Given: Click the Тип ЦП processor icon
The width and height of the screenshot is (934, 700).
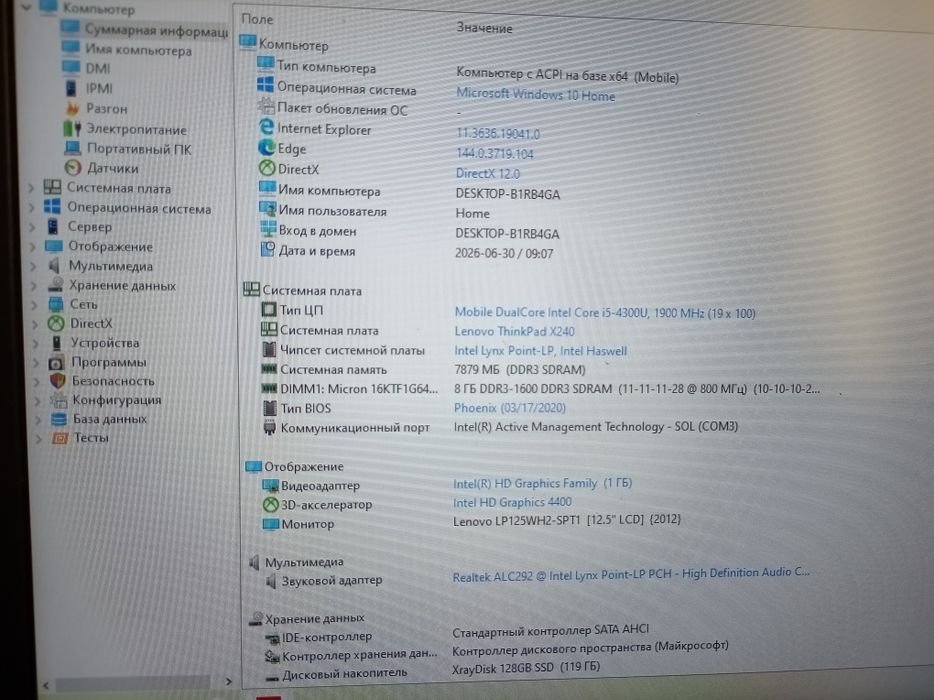Looking at the screenshot, I should click(269, 309).
